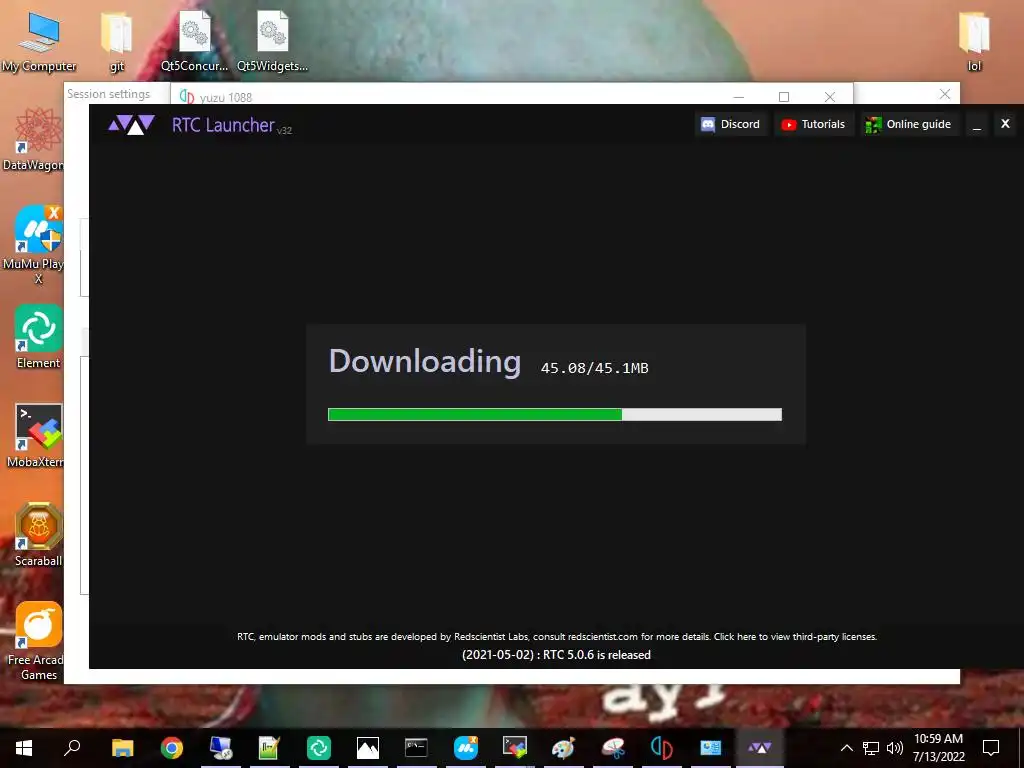Switch to Command Prompt in taskbar

pos(416,748)
